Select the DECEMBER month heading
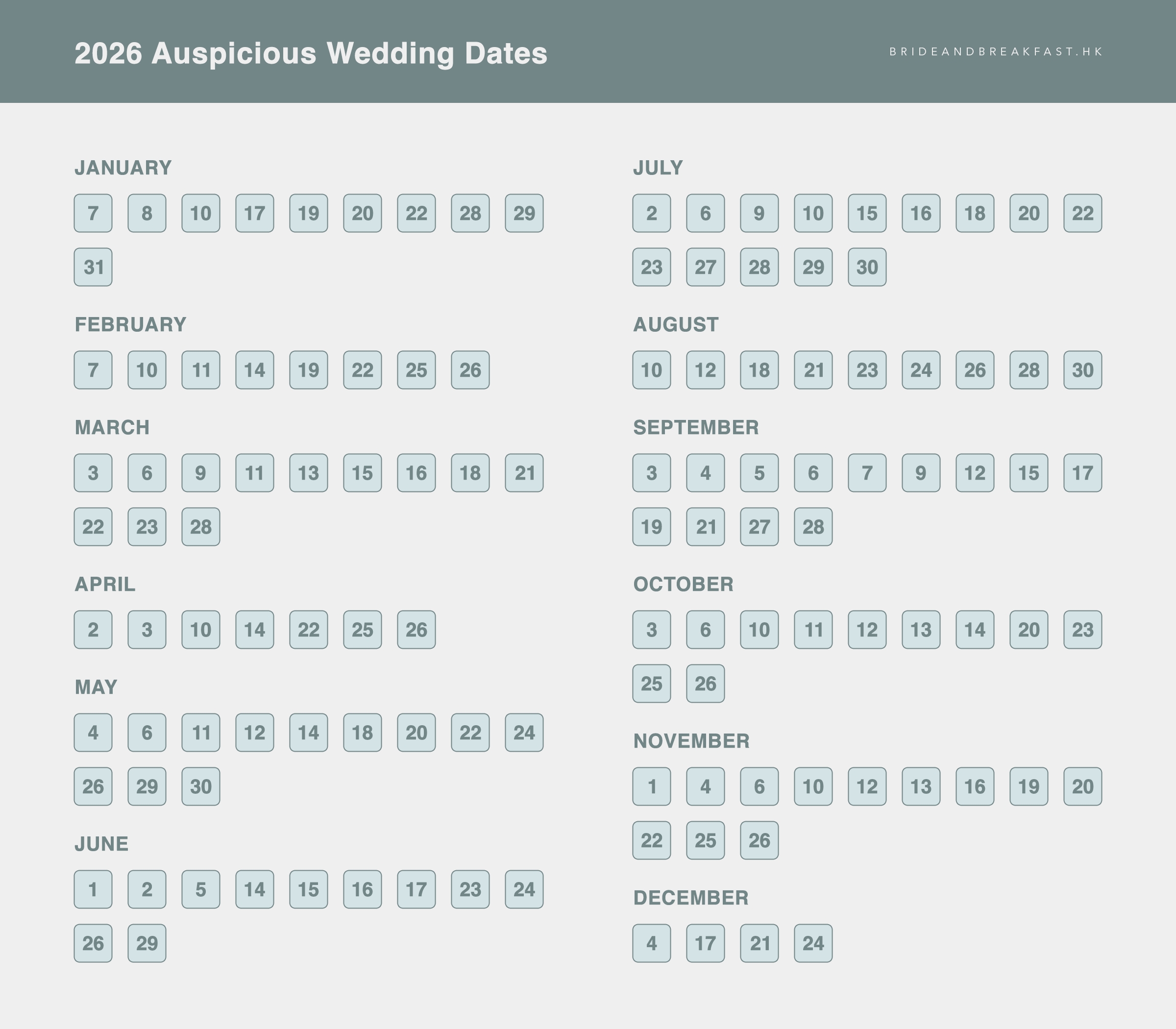This screenshot has width=1176, height=1029. [x=691, y=898]
